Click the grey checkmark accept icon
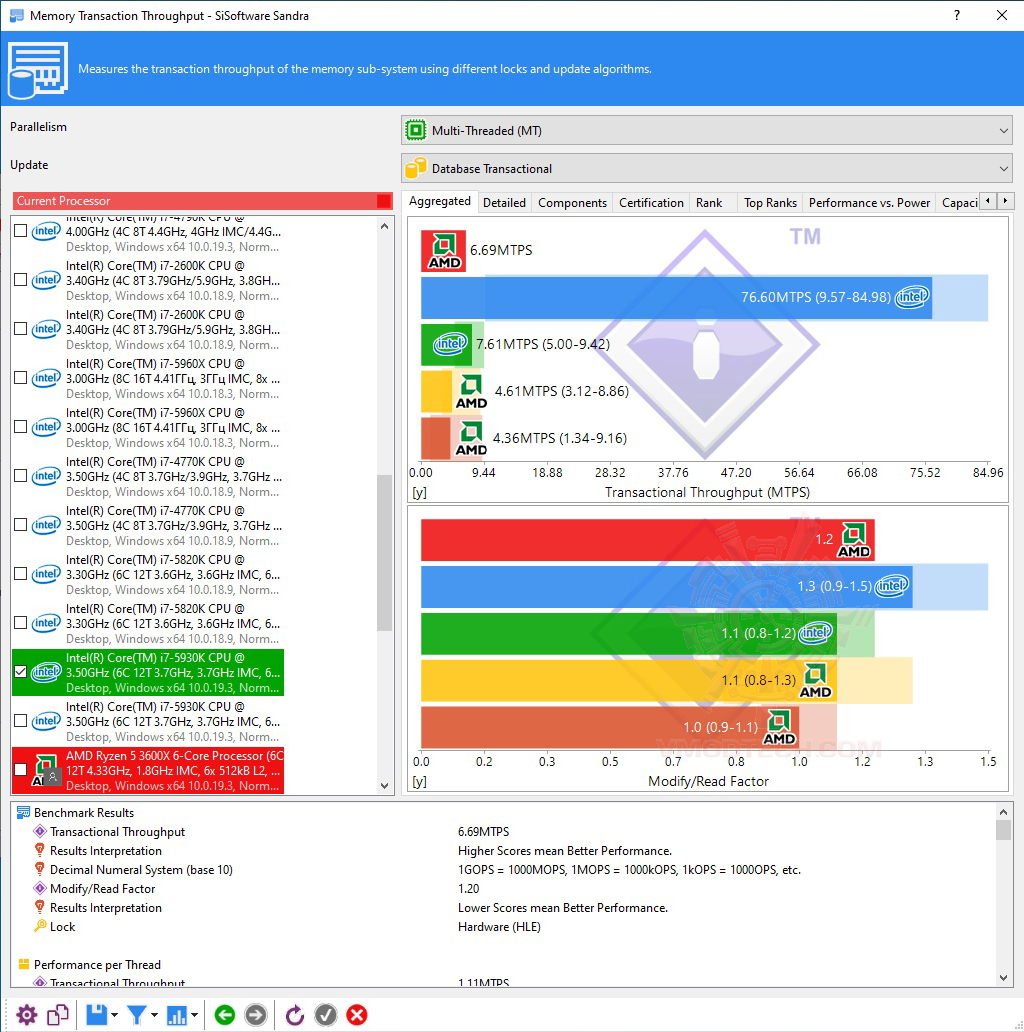 (x=326, y=1015)
